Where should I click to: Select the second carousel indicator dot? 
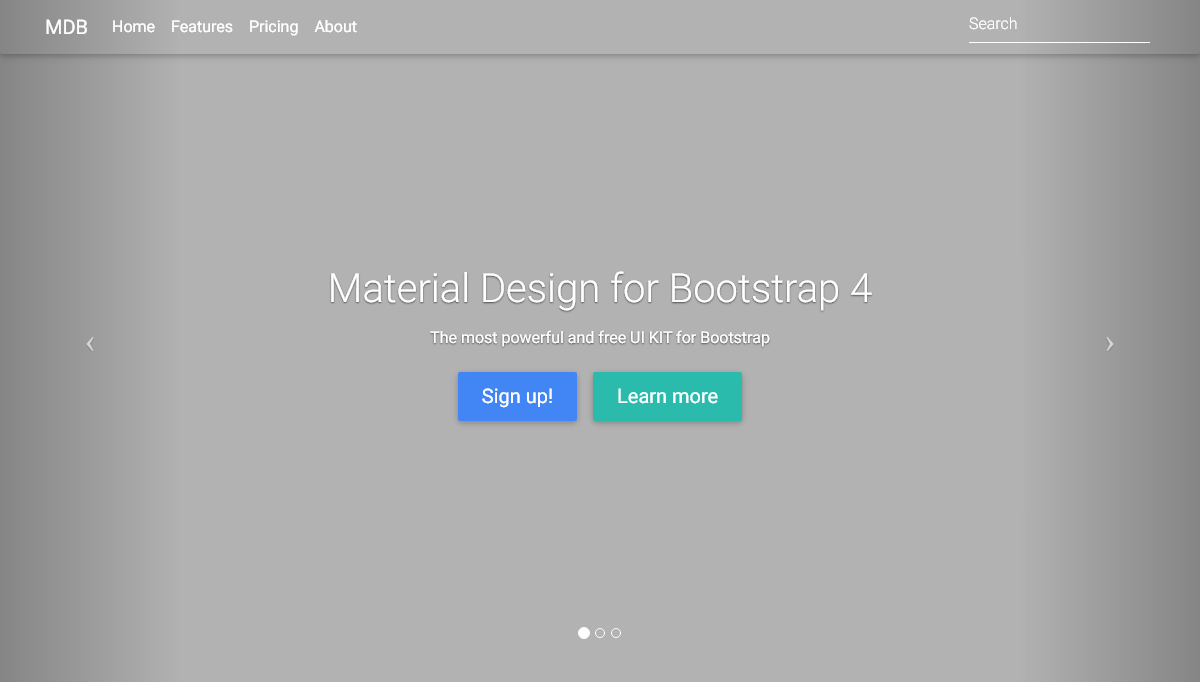pyautogui.click(x=600, y=633)
